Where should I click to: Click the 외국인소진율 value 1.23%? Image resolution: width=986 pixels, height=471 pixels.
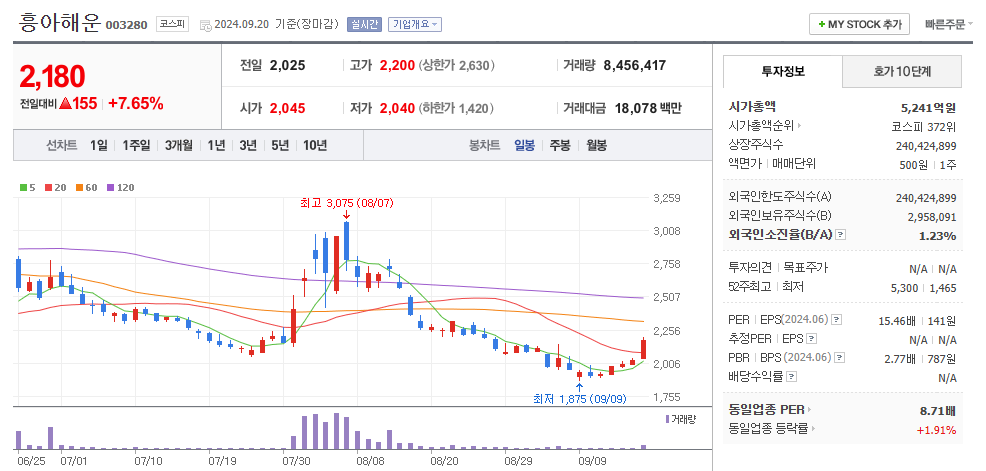939,236
